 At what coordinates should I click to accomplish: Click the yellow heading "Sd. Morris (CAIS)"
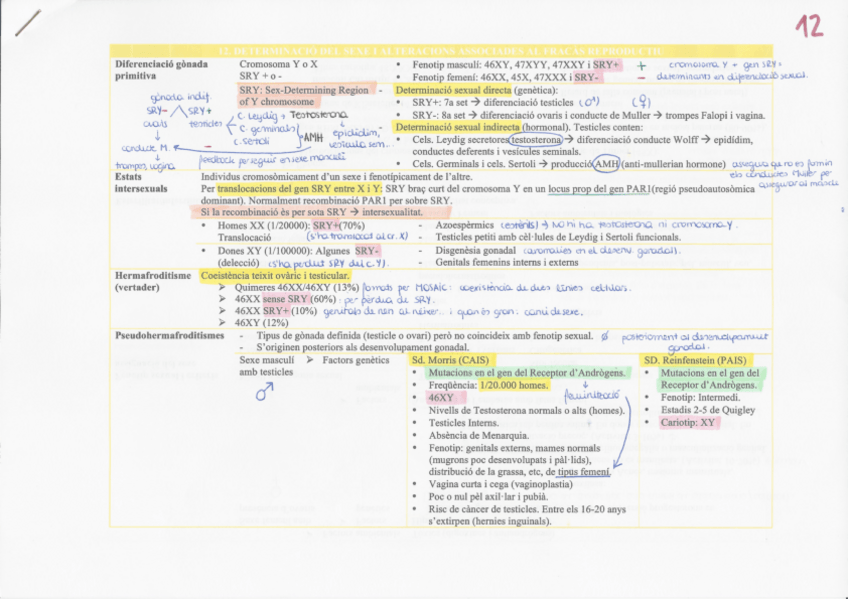pyautogui.click(x=450, y=360)
